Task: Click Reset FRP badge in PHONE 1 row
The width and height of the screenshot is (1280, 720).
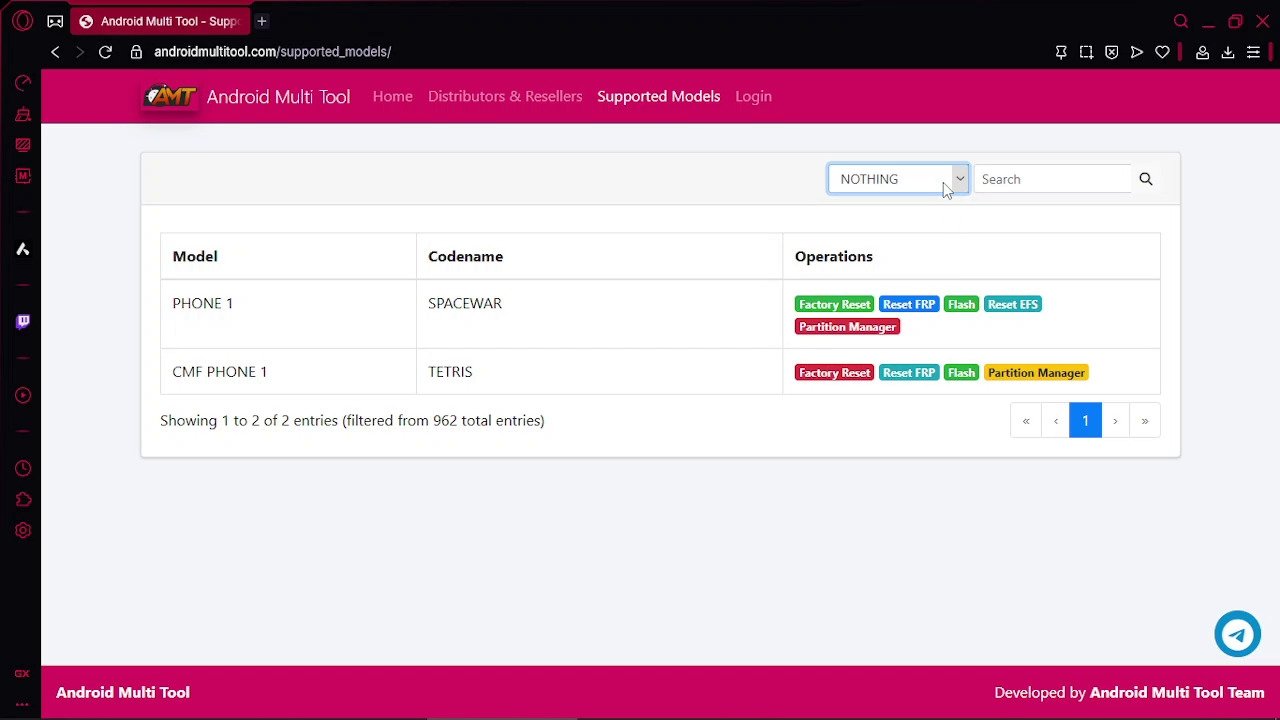Action: pyautogui.click(x=909, y=304)
